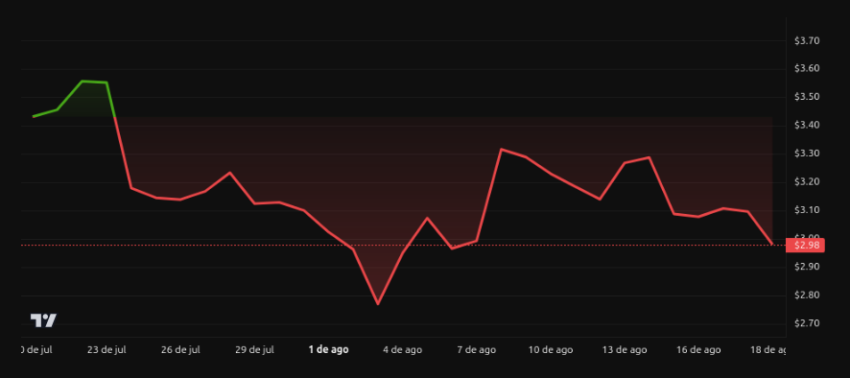
Task: Click the $3.50 price axis label
Action: click(x=807, y=97)
